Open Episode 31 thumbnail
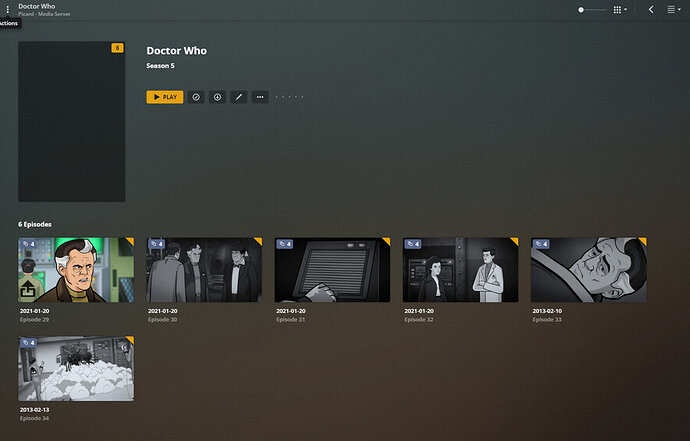The width and height of the screenshot is (690, 441). click(332, 270)
